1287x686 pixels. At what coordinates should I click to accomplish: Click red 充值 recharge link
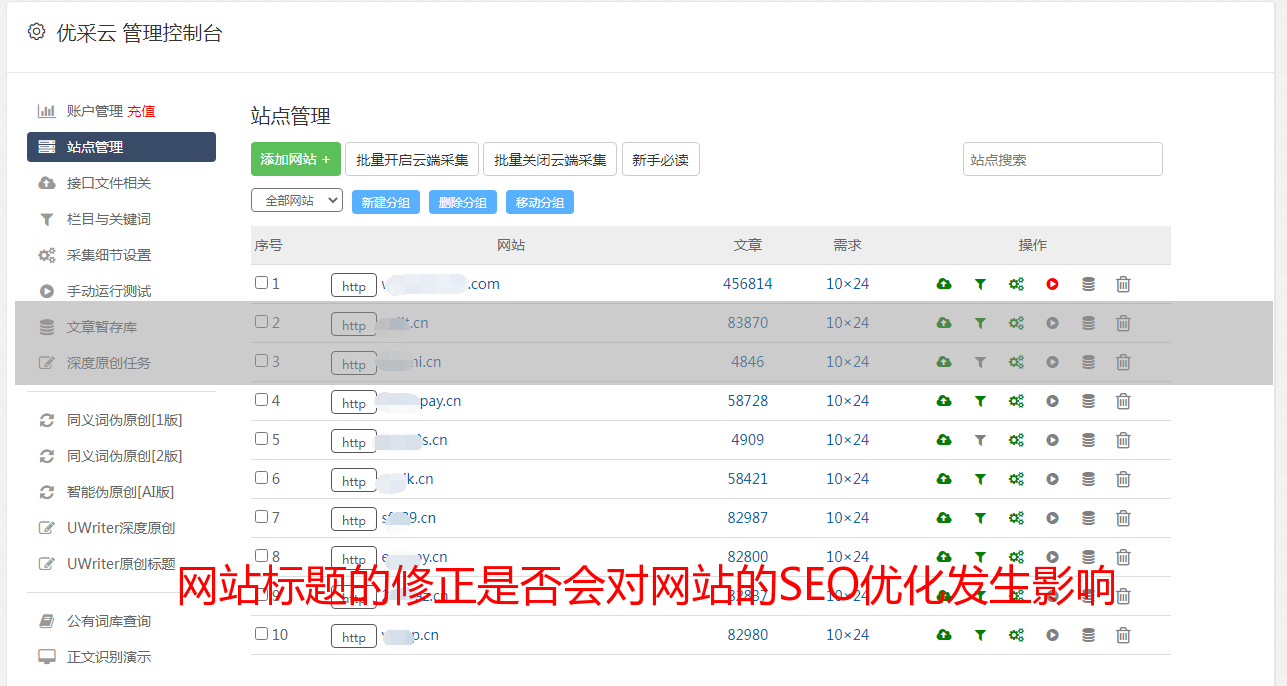pyautogui.click(x=141, y=111)
